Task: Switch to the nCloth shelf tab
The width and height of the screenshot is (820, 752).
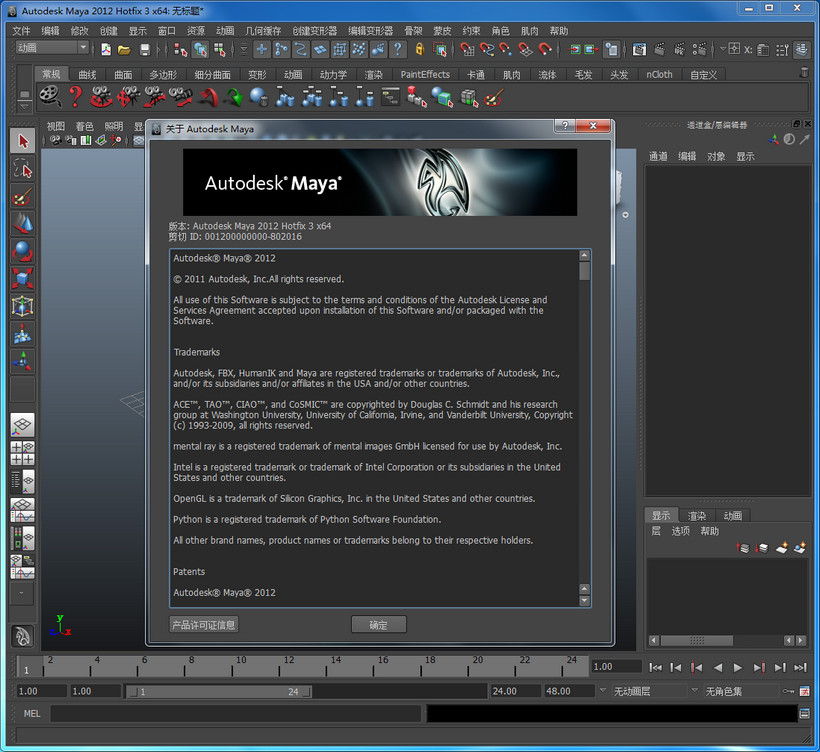Action: coord(659,75)
